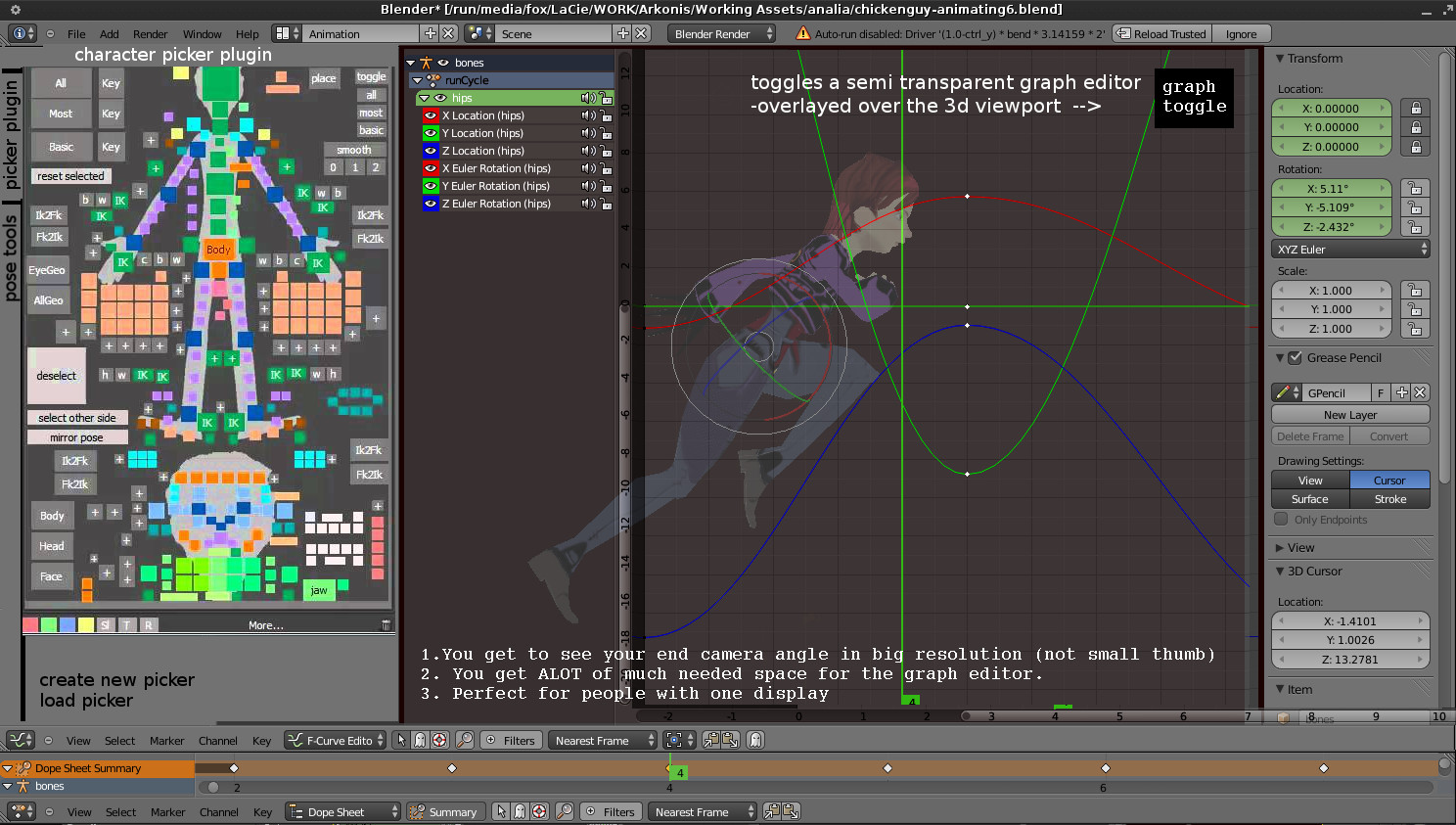
Task: Click the GPencil name field
Action: click(x=1338, y=392)
